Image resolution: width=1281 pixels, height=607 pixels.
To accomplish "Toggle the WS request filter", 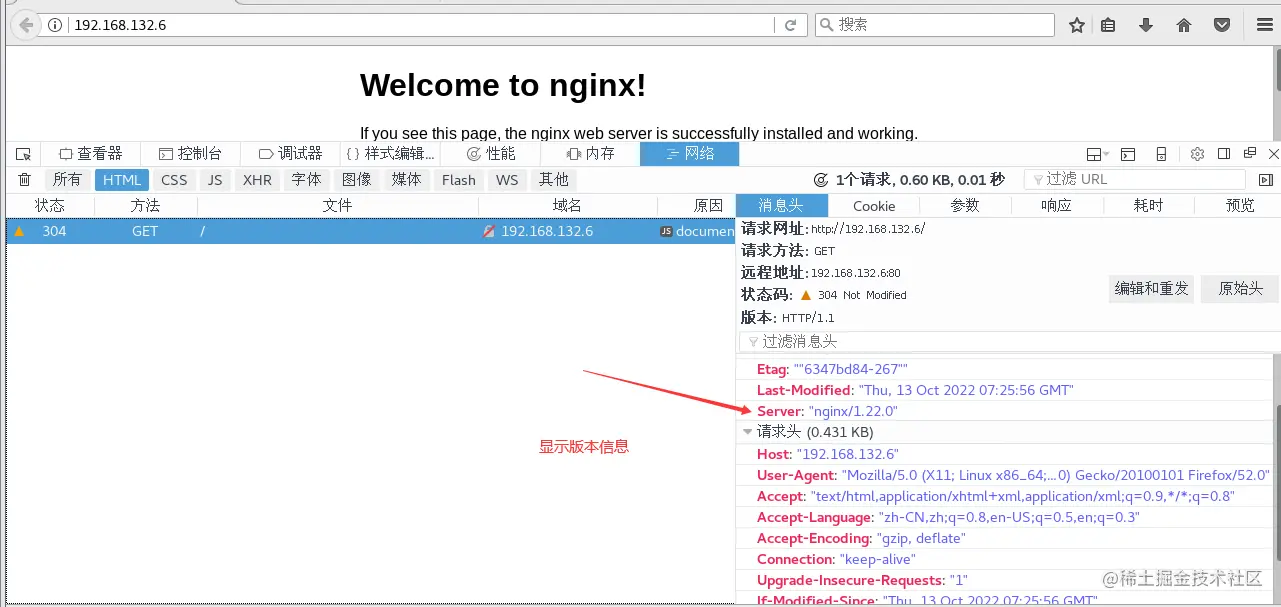I will pyautogui.click(x=507, y=180).
